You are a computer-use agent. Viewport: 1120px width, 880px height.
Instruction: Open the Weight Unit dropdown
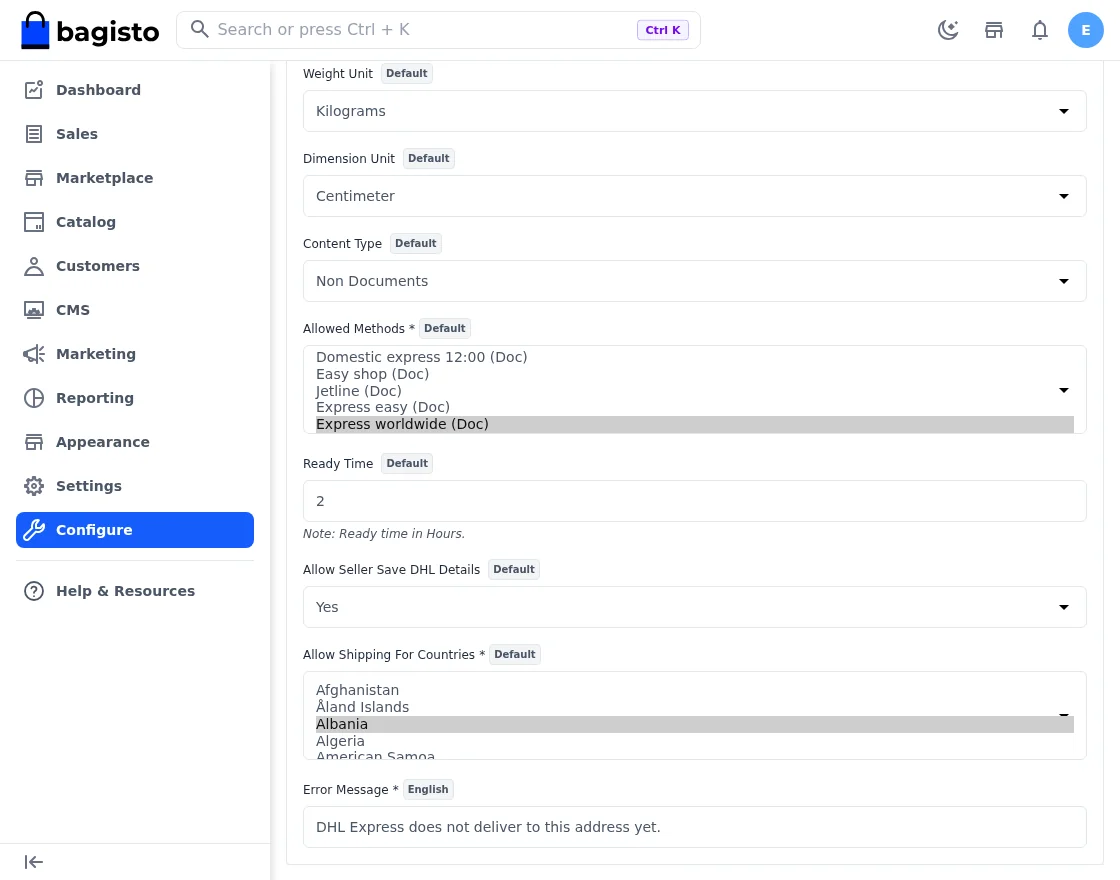(694, 111)
